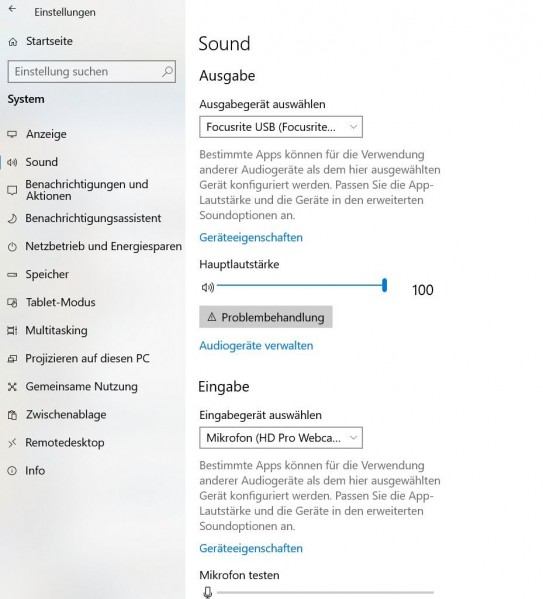Click the Problembehandlung button
Viewport: 543px width, 599px height.
pos(266,317)
